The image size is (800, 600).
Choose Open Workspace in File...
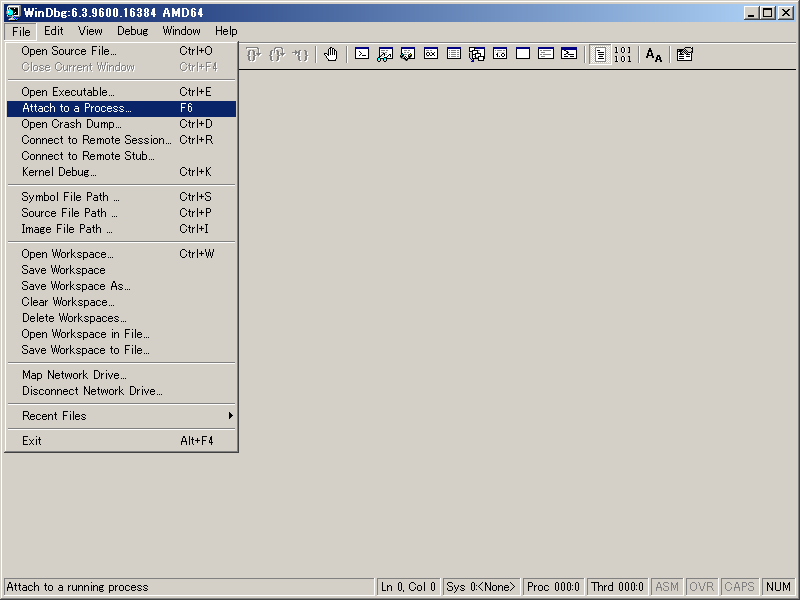click(121, 334)
